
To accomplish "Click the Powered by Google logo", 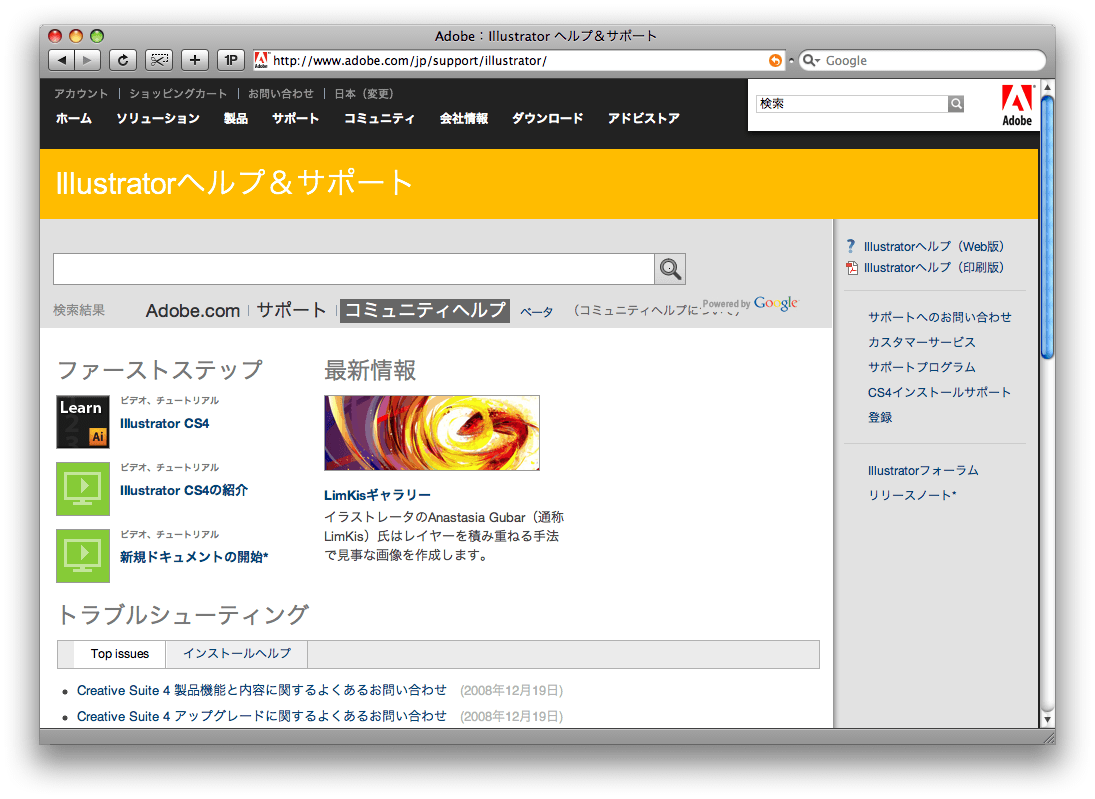I will pos(750,304).
